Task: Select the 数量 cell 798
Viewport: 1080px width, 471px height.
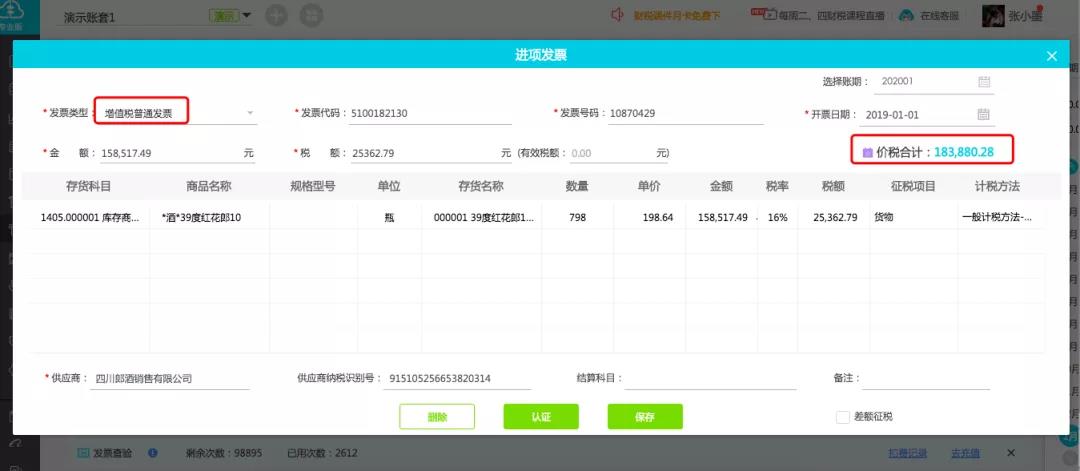Action: click(577, 218)
